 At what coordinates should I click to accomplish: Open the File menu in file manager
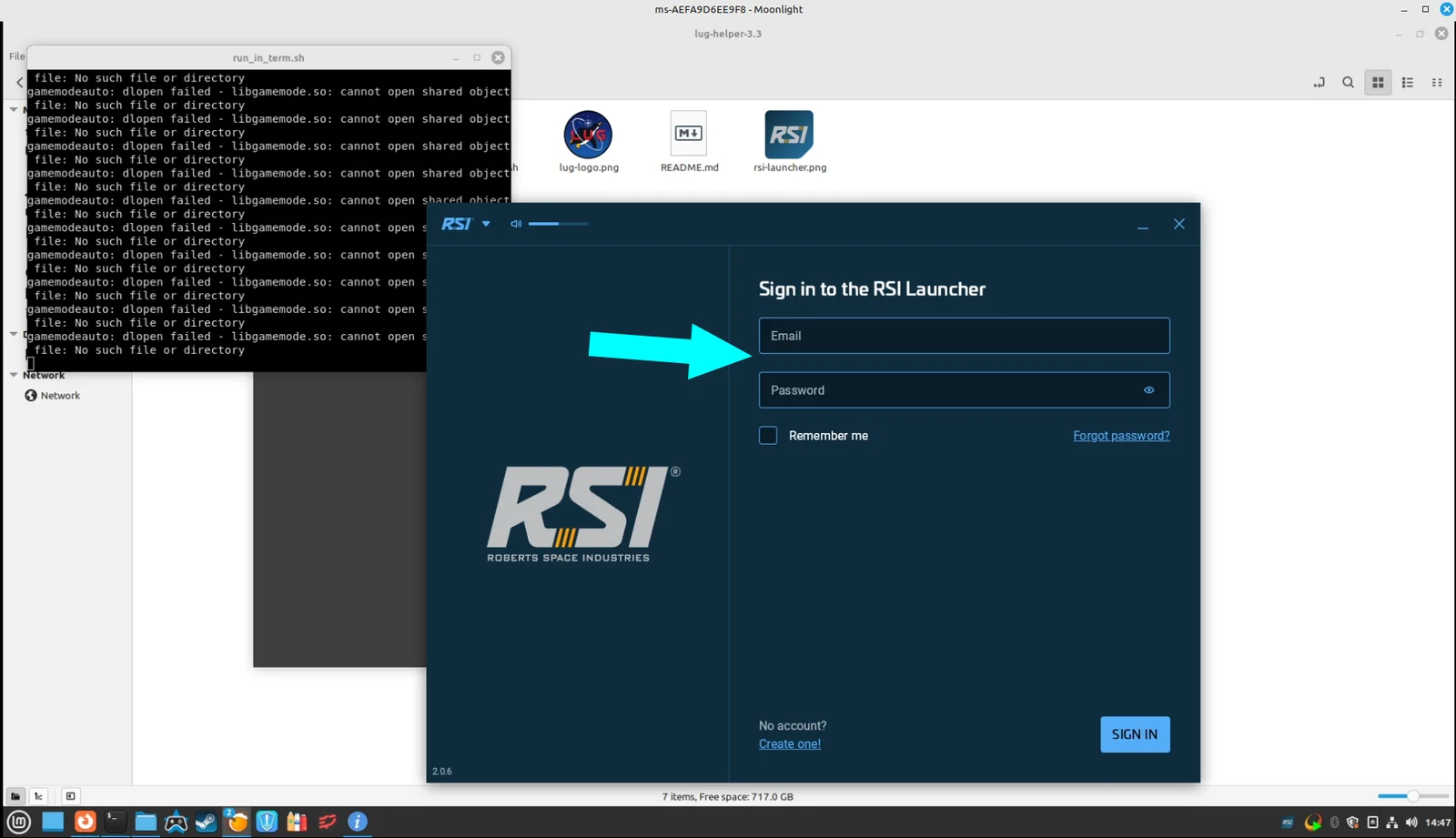[16, 56]
